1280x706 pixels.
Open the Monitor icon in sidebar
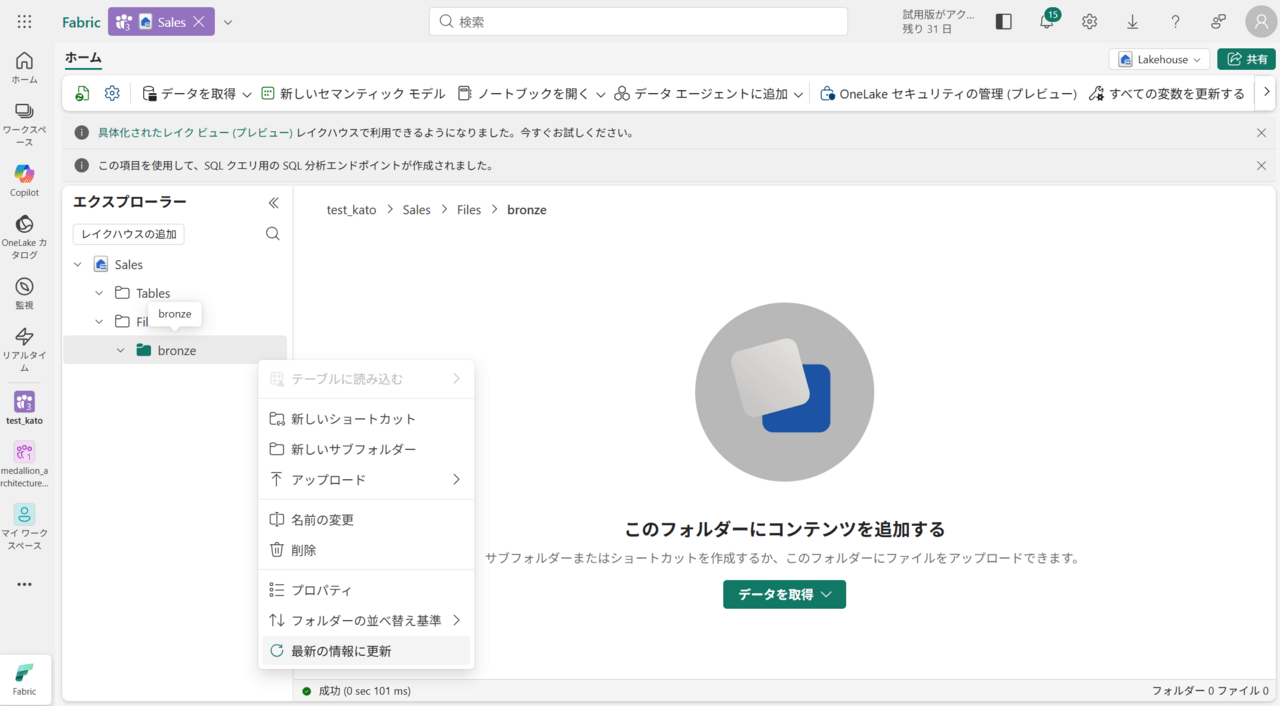tap(24, 288)
